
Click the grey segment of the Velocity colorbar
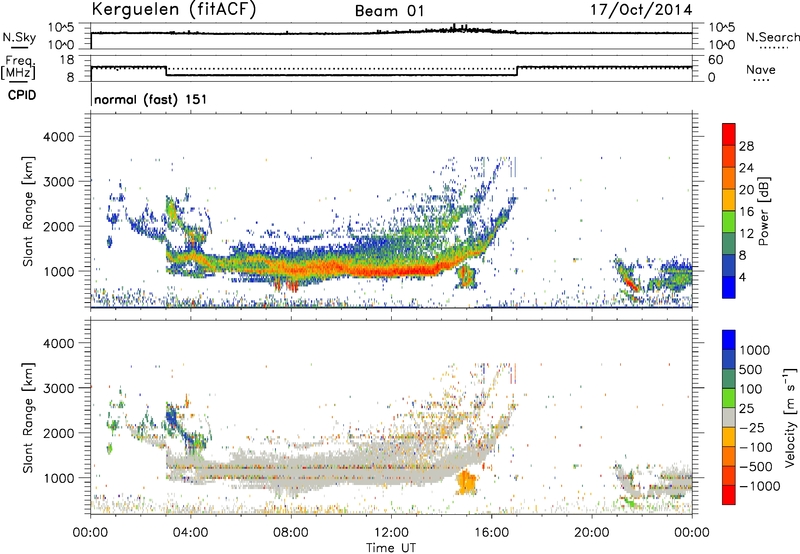click(x=729, y=417)
